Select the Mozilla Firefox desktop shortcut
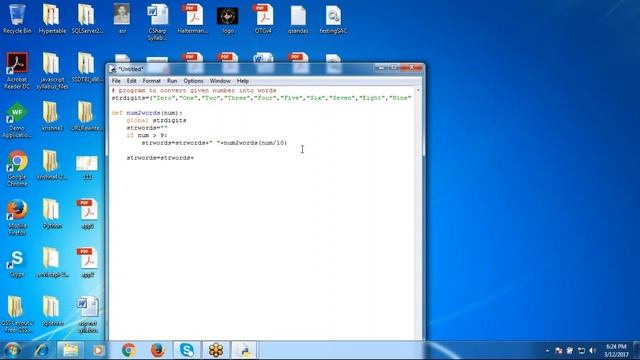 tap(17, 217)
